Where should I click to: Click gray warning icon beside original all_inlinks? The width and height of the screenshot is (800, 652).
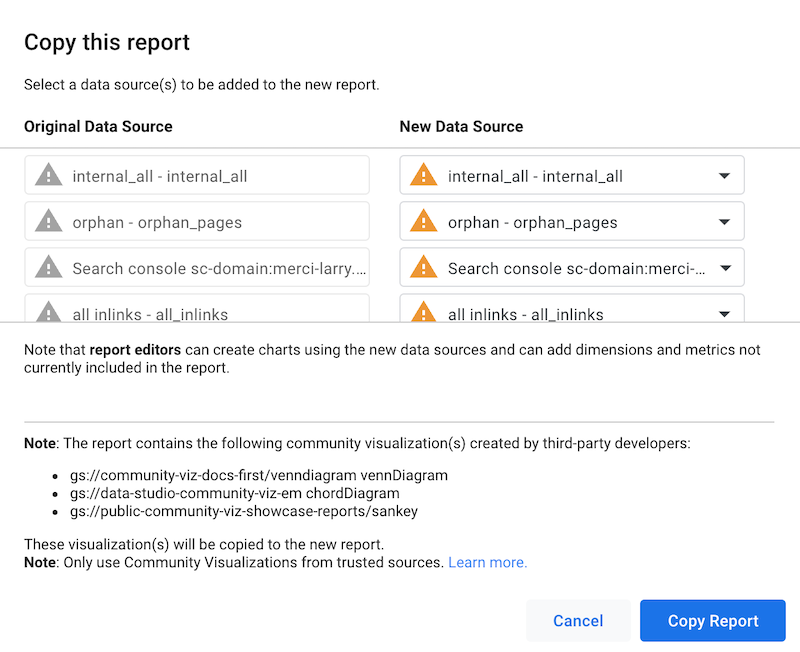48,312
